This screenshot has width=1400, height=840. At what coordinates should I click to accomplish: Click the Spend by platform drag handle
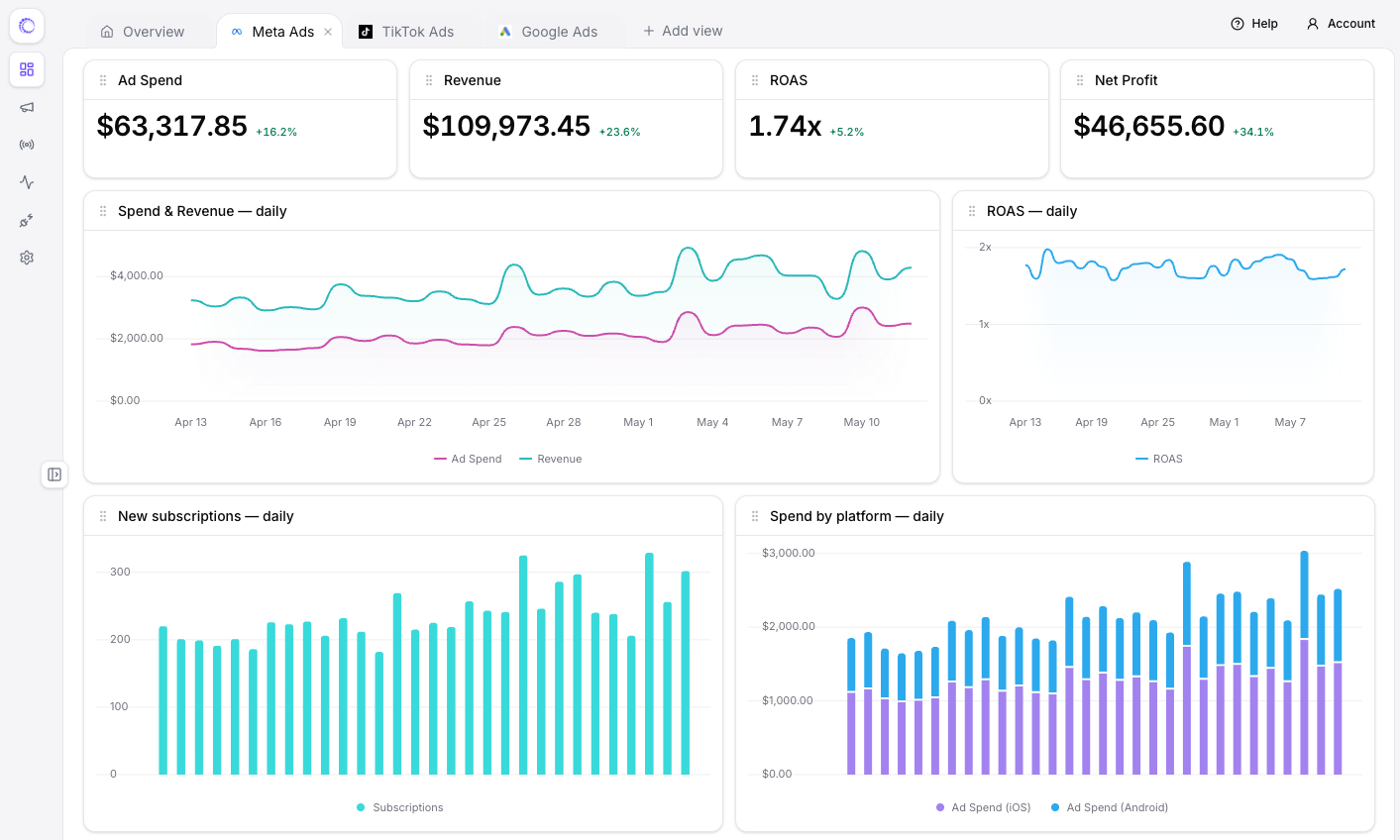[x=755, y=516]
